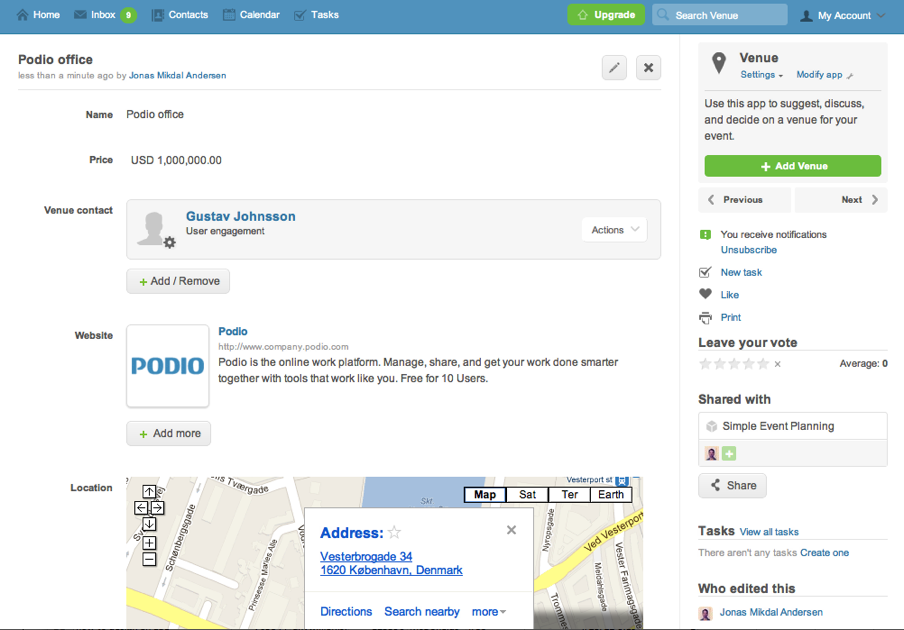Click the pencil edit icon
The height and width of the screenshot is (630, 904).
click(614, 68)
